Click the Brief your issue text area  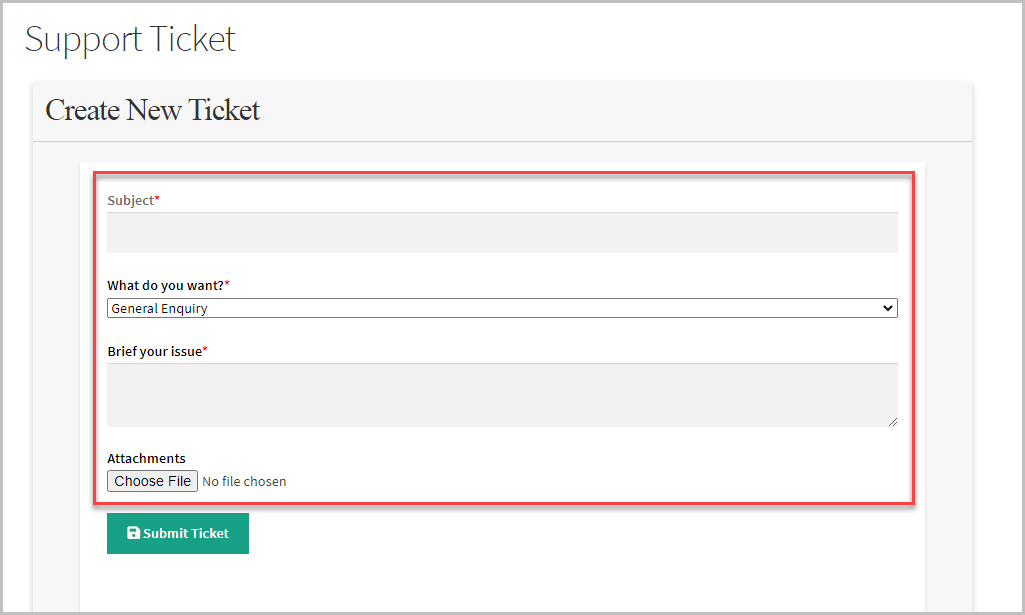[500, 394]
